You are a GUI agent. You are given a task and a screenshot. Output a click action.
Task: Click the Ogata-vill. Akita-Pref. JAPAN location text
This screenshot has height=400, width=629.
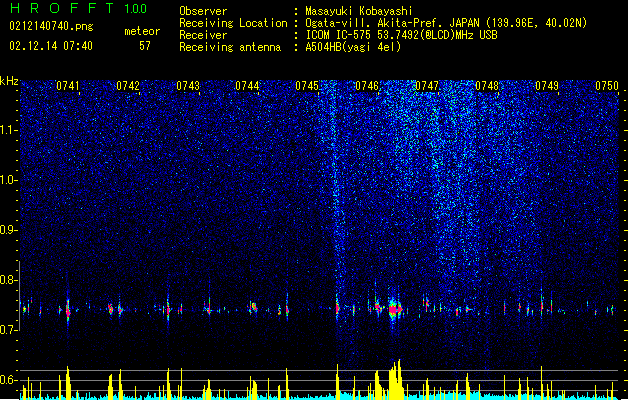tap(446, 23)
